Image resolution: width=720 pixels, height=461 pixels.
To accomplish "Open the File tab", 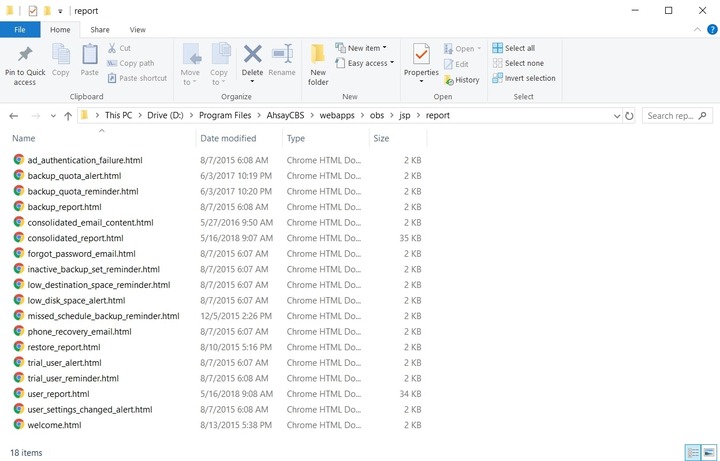I will [20, 29].
